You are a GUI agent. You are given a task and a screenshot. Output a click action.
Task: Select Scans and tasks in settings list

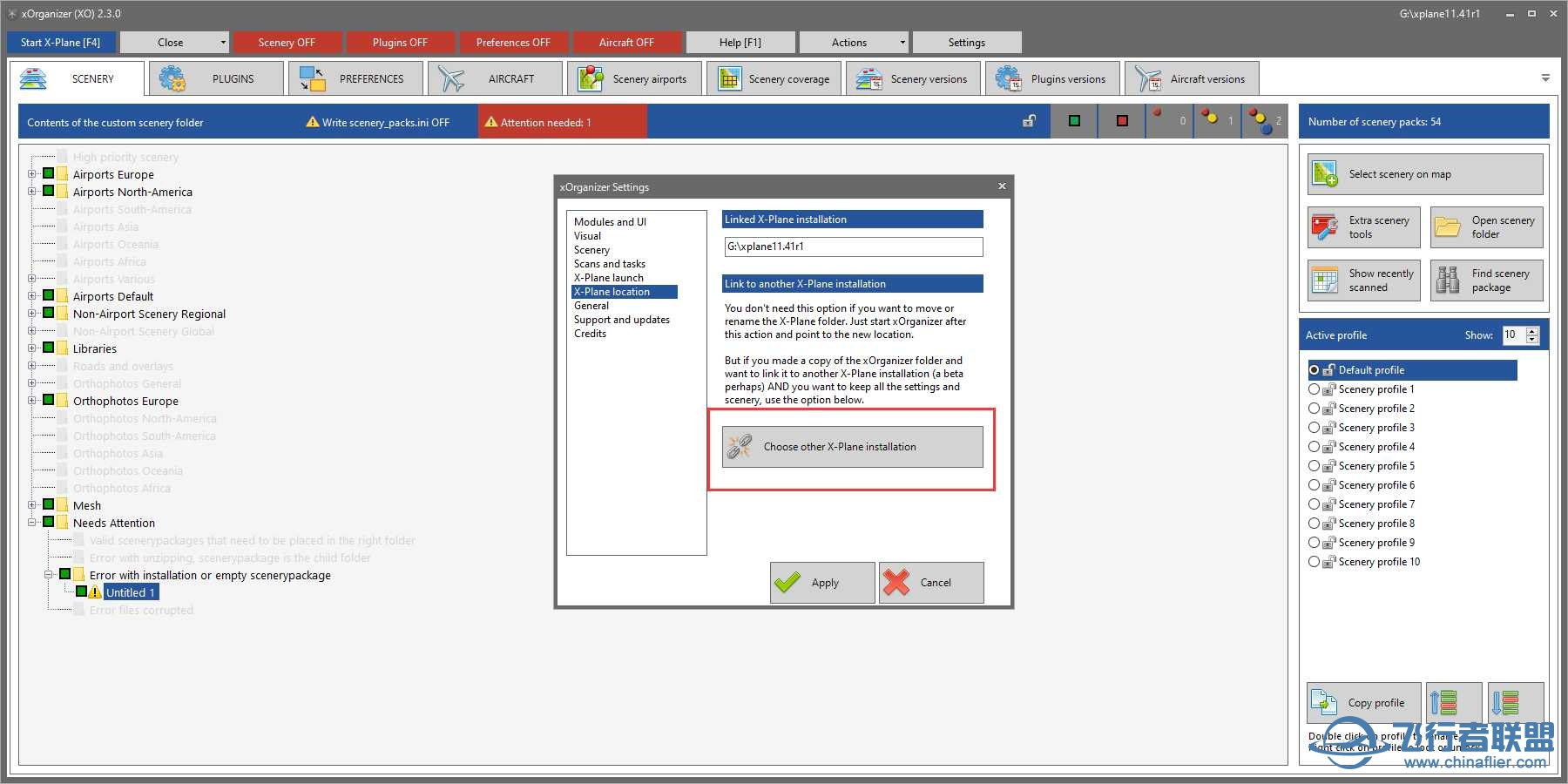pos(610,264)
